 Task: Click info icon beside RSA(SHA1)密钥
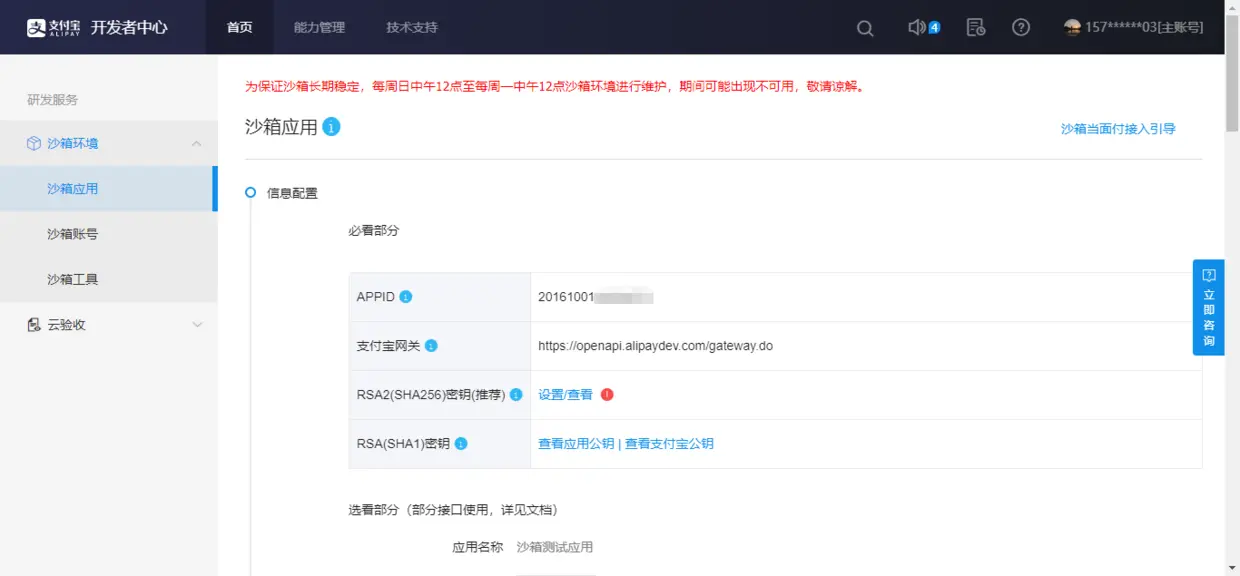pyautogui.click(x=461, y=444)
